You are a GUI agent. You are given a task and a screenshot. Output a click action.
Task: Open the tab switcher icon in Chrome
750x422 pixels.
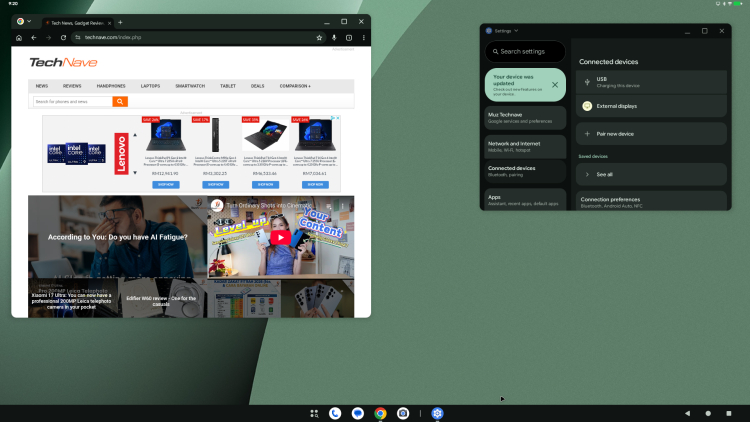pyautogui.click(x=349, y=37)
